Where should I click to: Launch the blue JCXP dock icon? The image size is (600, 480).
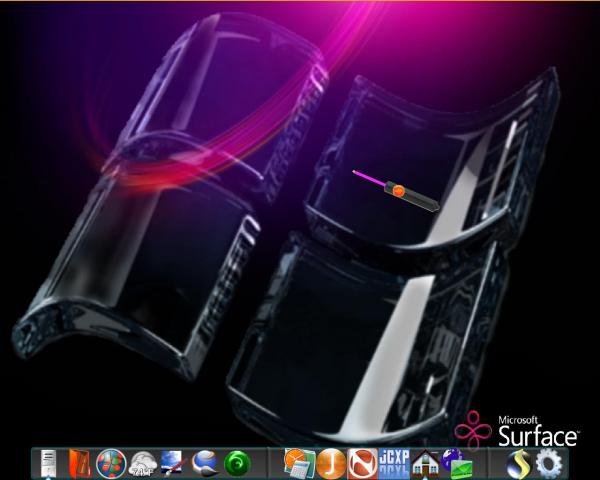coord(394,463)
